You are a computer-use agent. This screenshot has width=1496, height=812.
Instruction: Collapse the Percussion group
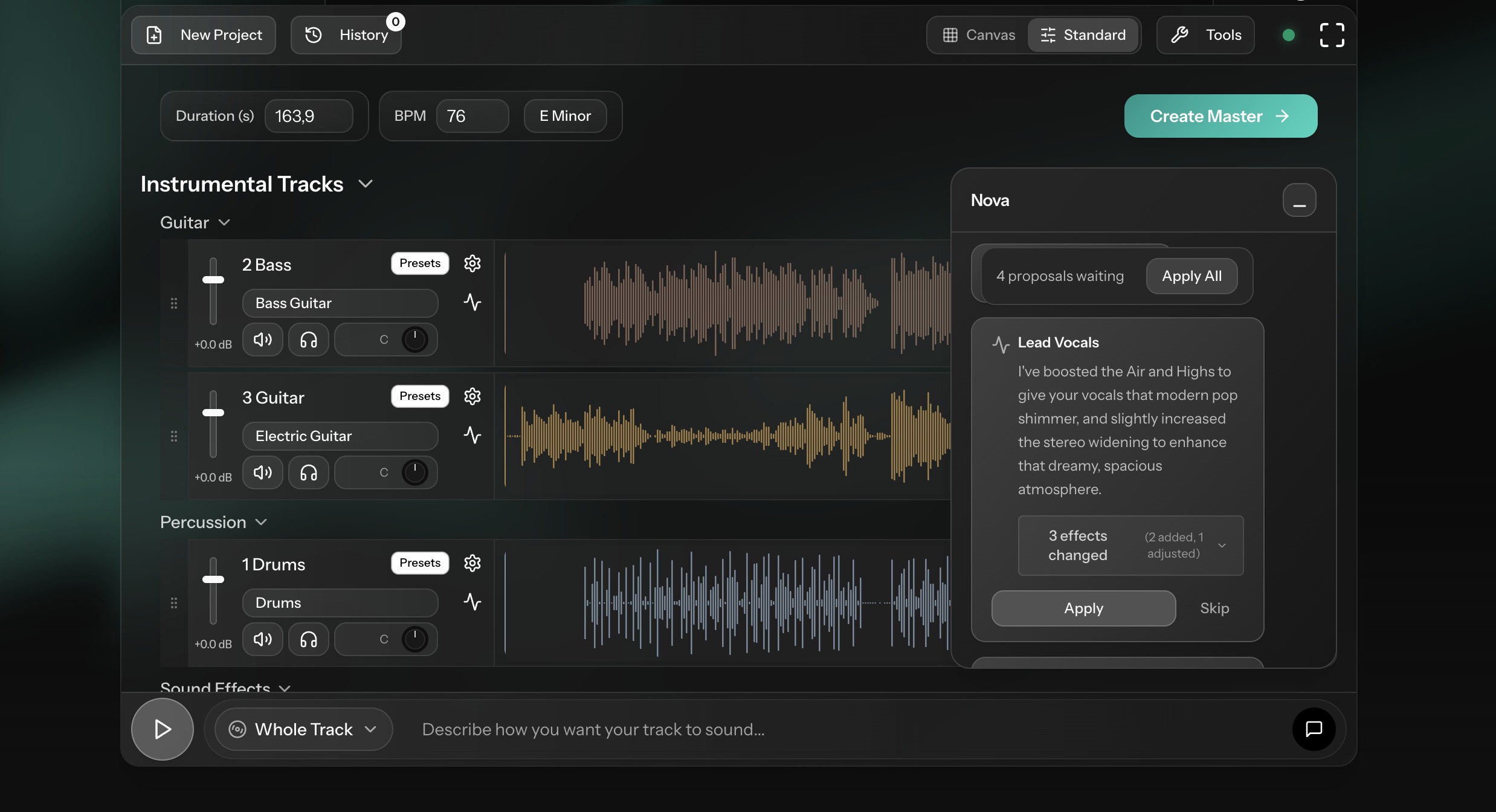261,522
